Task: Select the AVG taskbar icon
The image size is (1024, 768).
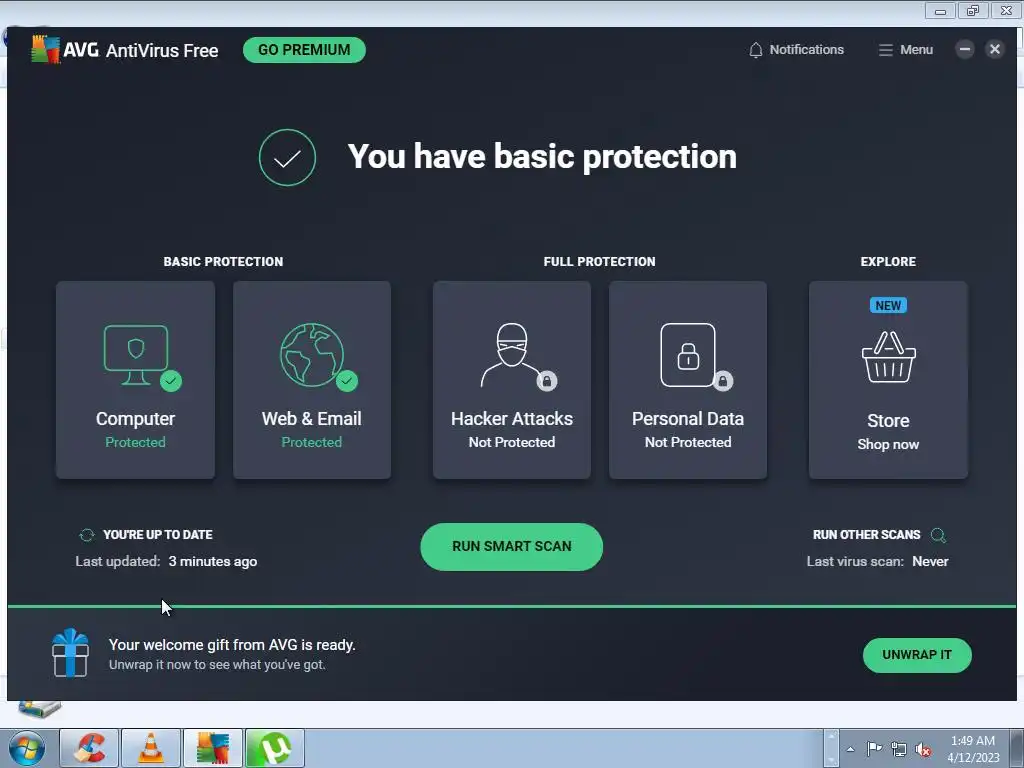Action: [212, 748]
